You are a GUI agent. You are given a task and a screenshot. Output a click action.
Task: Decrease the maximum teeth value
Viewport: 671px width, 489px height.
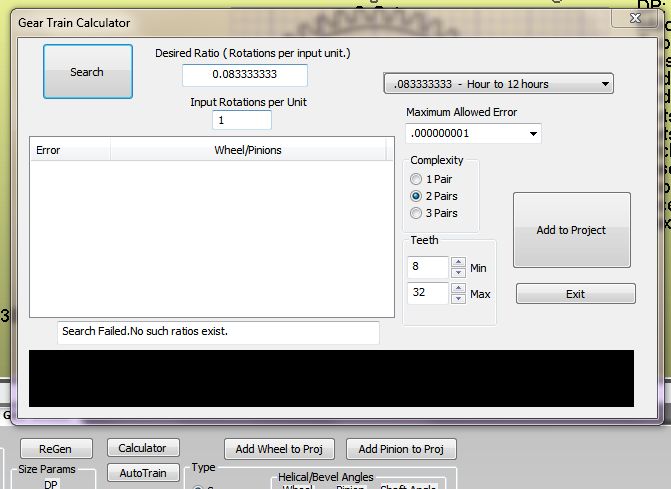(458, 299)
